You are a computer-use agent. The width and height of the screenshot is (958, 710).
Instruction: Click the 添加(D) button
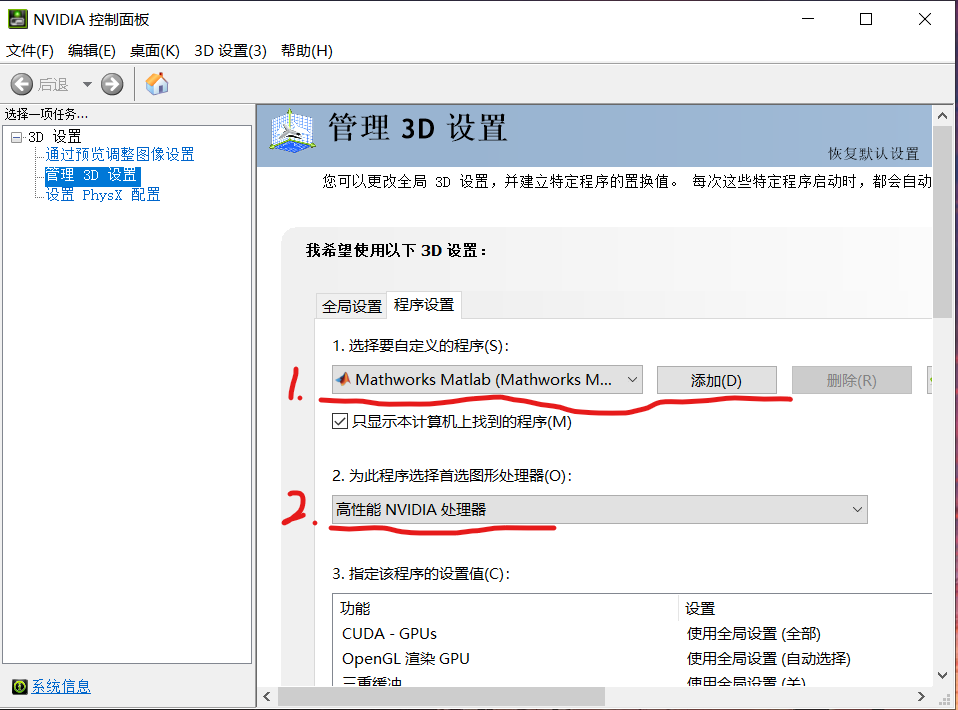click(x=717, y=381)
